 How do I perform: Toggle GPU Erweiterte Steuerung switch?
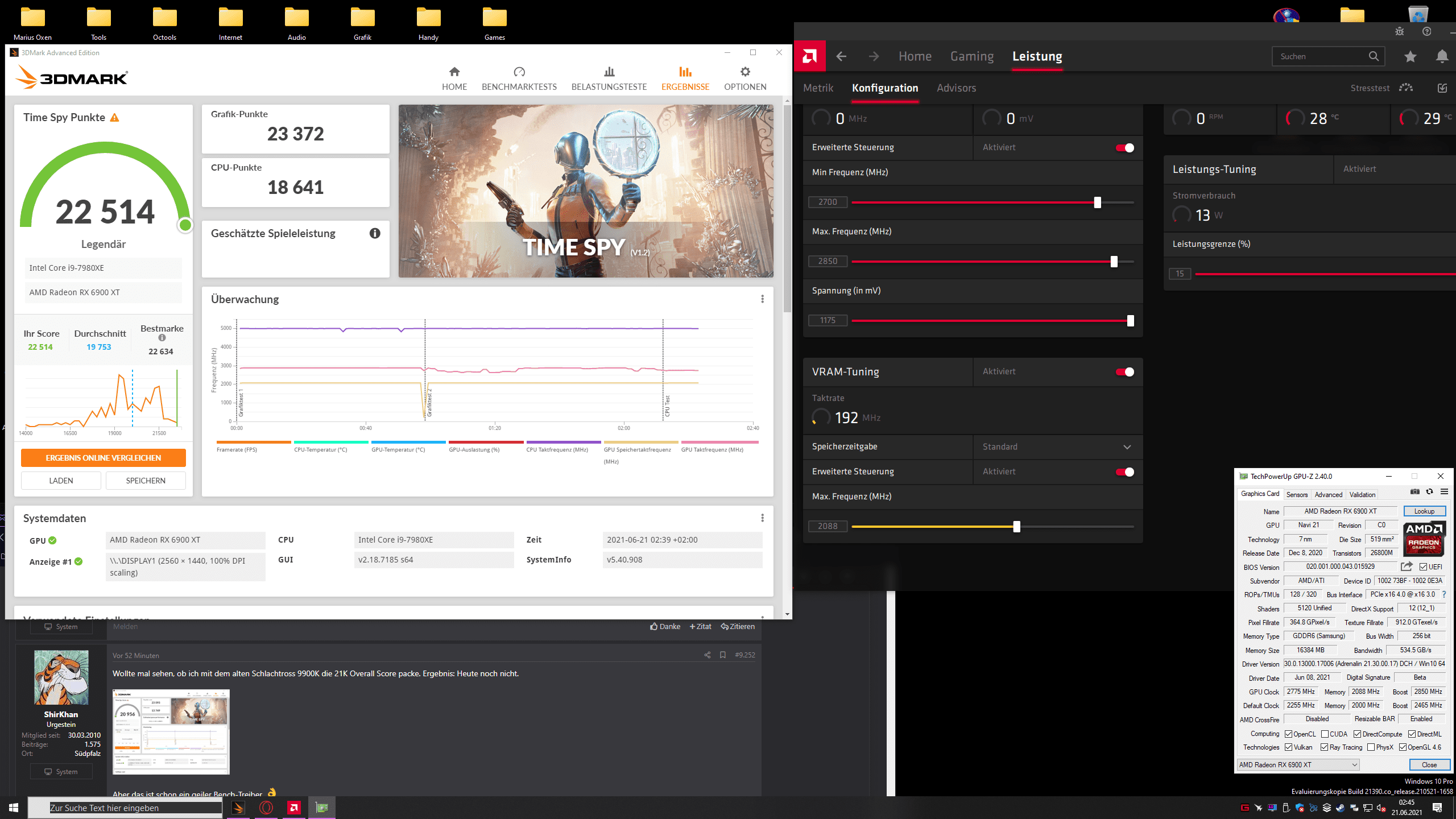1124,148
